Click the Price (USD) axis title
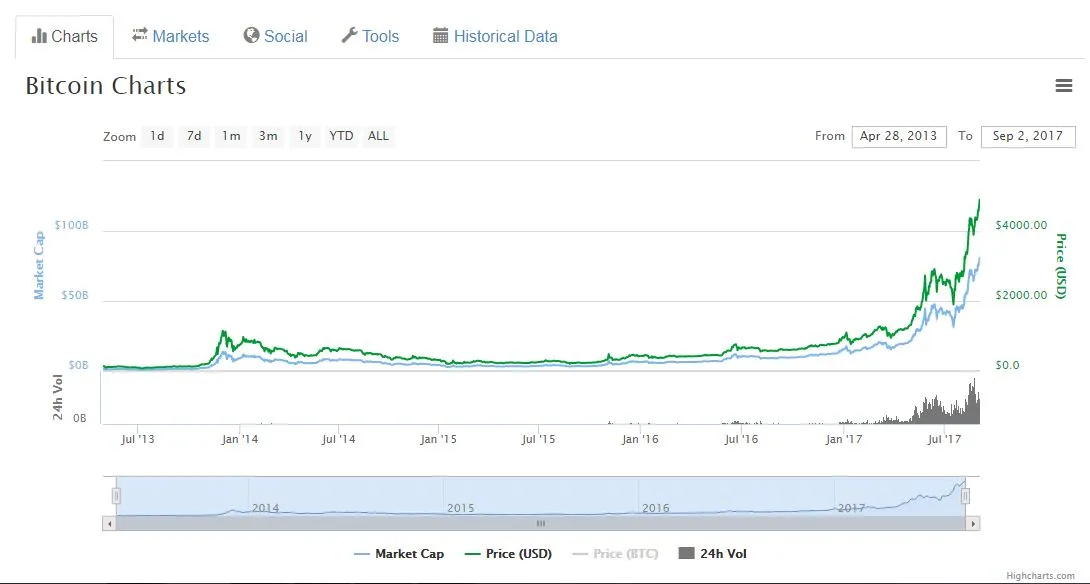1090x584 pixels. point(1061,266)
